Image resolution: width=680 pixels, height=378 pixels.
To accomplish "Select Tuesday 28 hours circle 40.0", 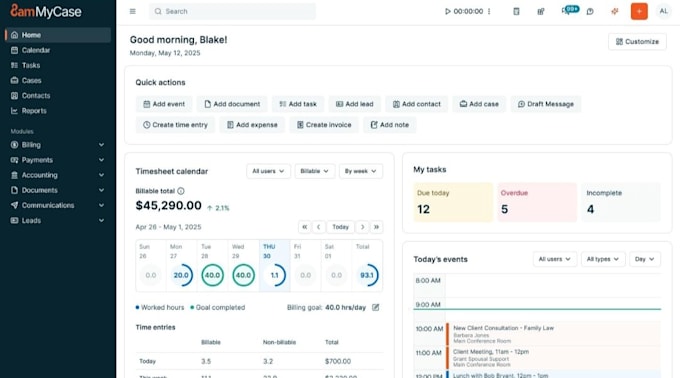I will [x=212, y=275].
